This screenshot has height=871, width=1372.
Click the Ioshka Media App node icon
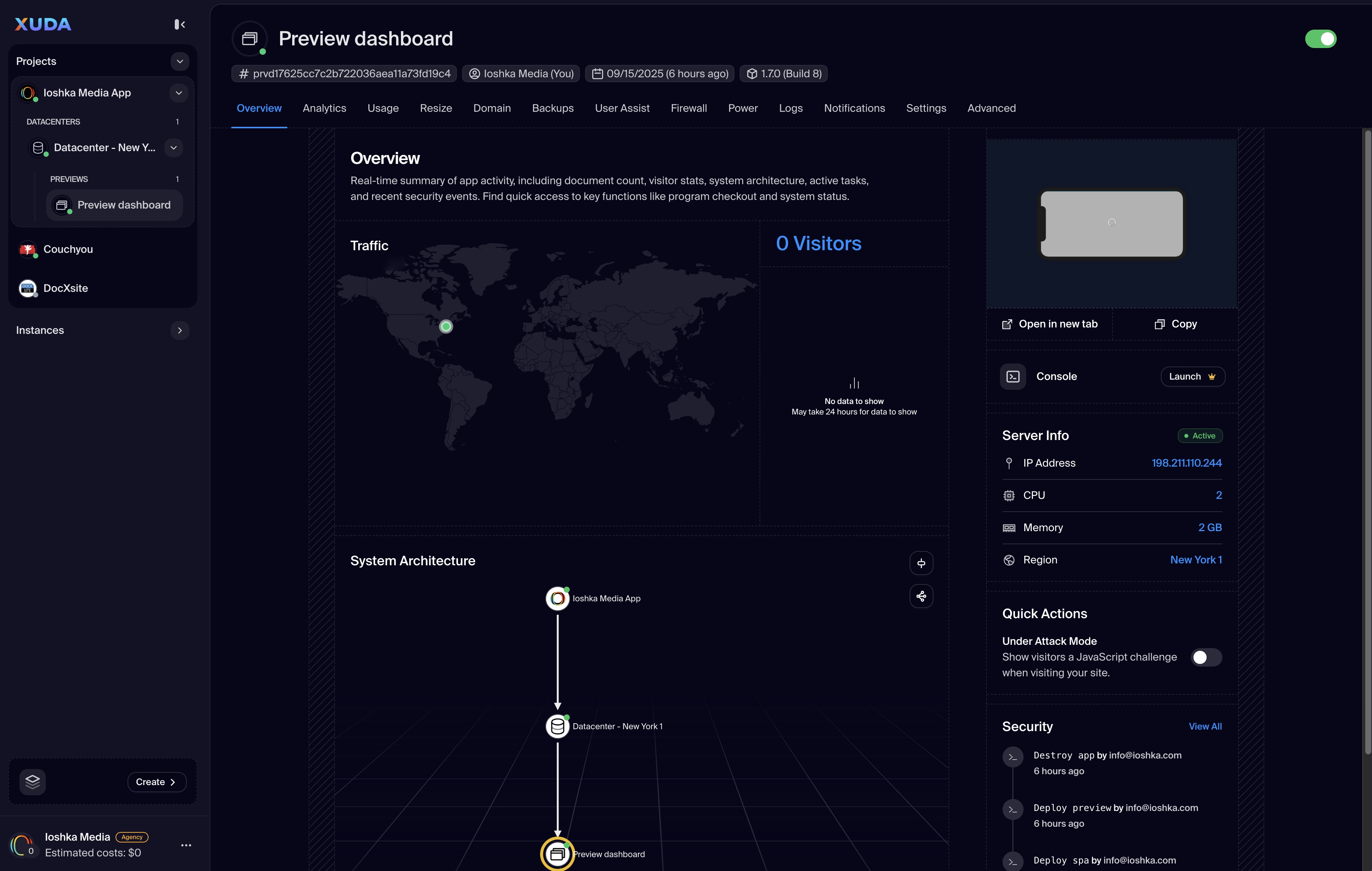(x=557, y=598)
